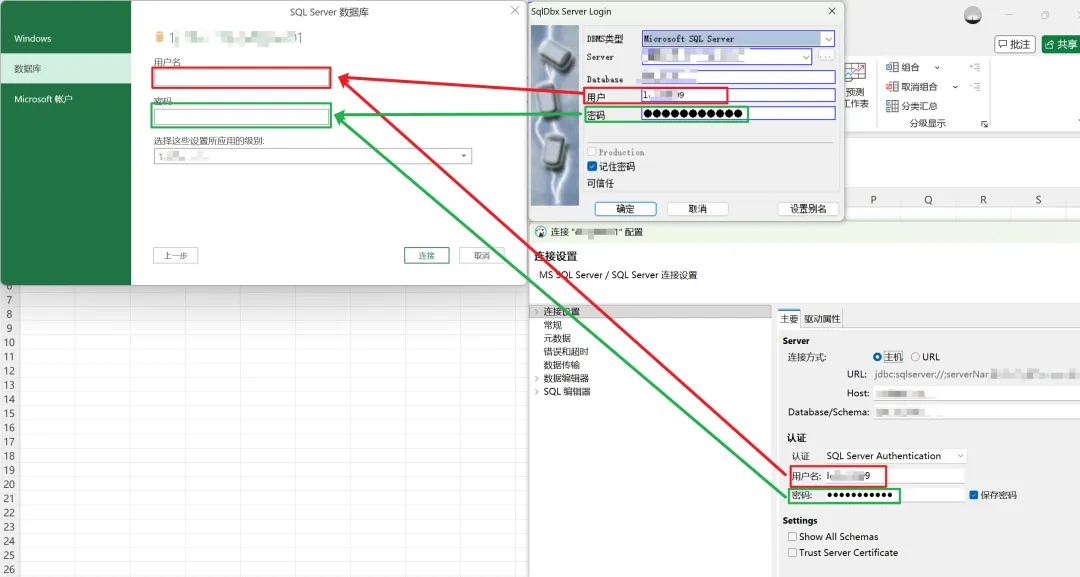Open the 取消组合 dropdown arrow
The width and height of the screenshot is (1080, 577).
pyautogui.click(x=955, y=87)
